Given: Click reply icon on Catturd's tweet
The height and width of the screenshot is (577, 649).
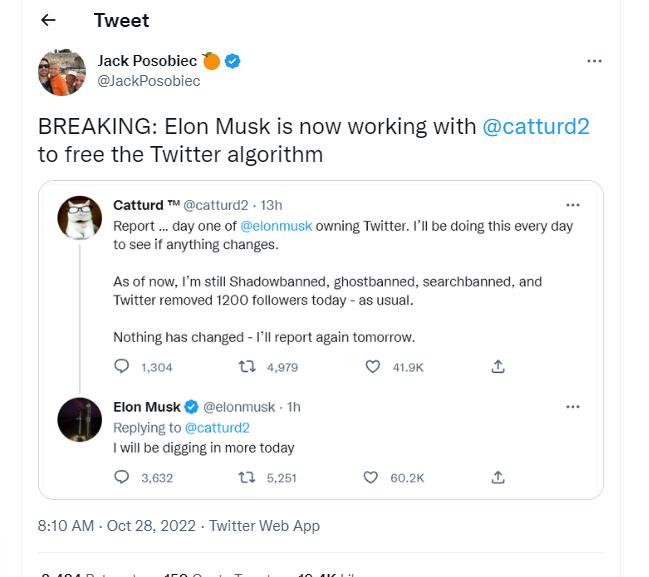Looking at the screenshot, I should point(121,367).
